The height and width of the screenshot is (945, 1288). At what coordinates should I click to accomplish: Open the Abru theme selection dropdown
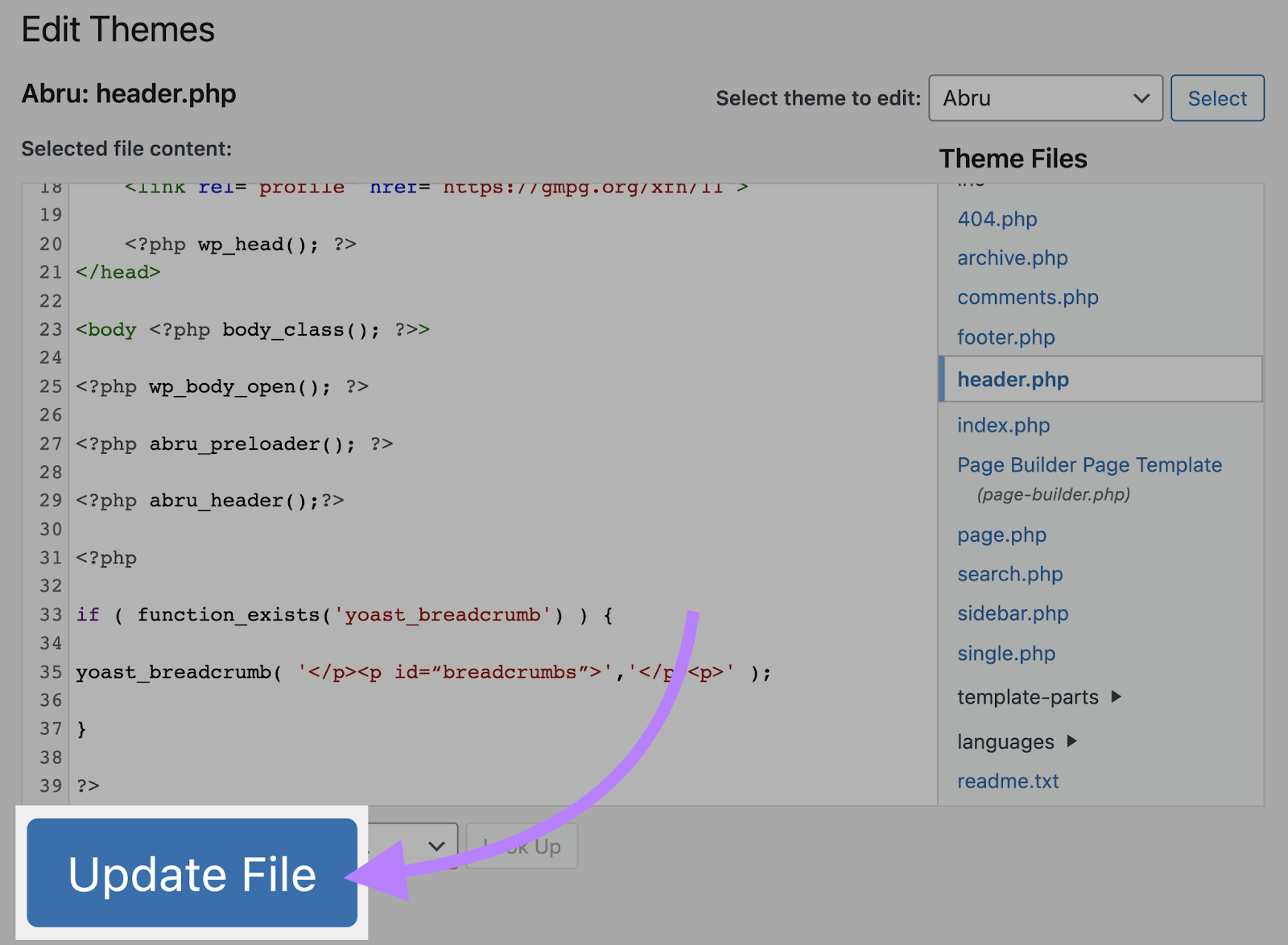coord(1045,98)
